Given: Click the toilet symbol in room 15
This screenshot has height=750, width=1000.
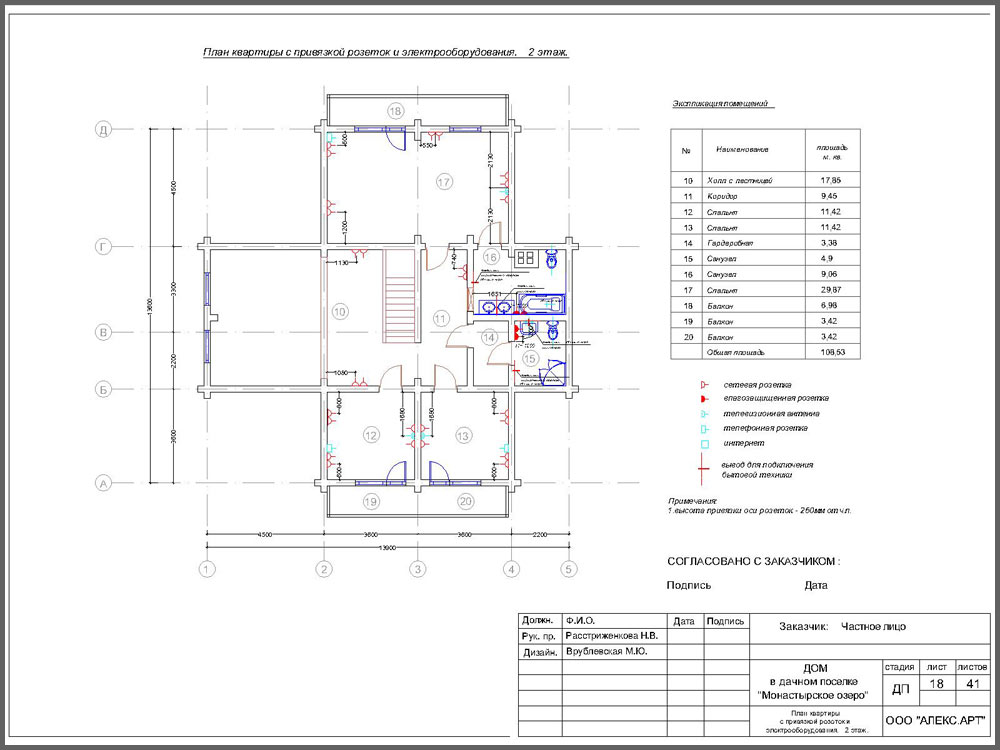Looking at the screenshot, I should coord(552,330).
